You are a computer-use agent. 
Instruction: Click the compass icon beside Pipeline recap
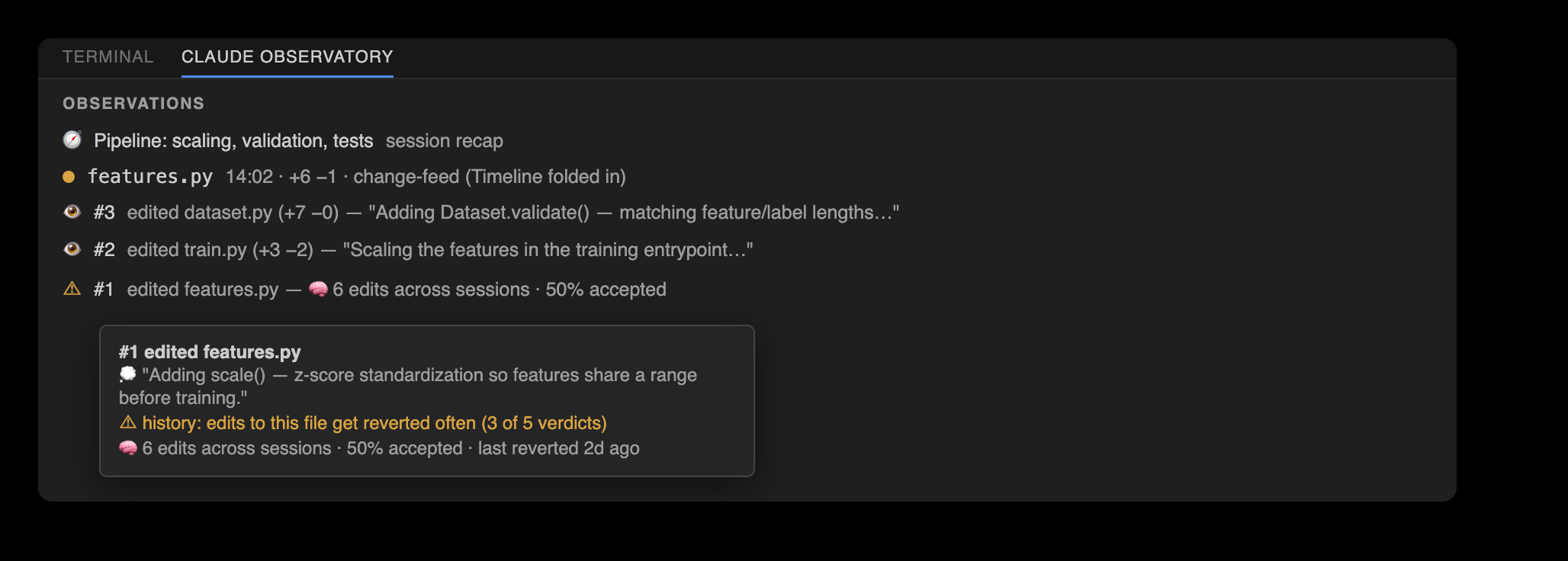click(x=72, y=140)
